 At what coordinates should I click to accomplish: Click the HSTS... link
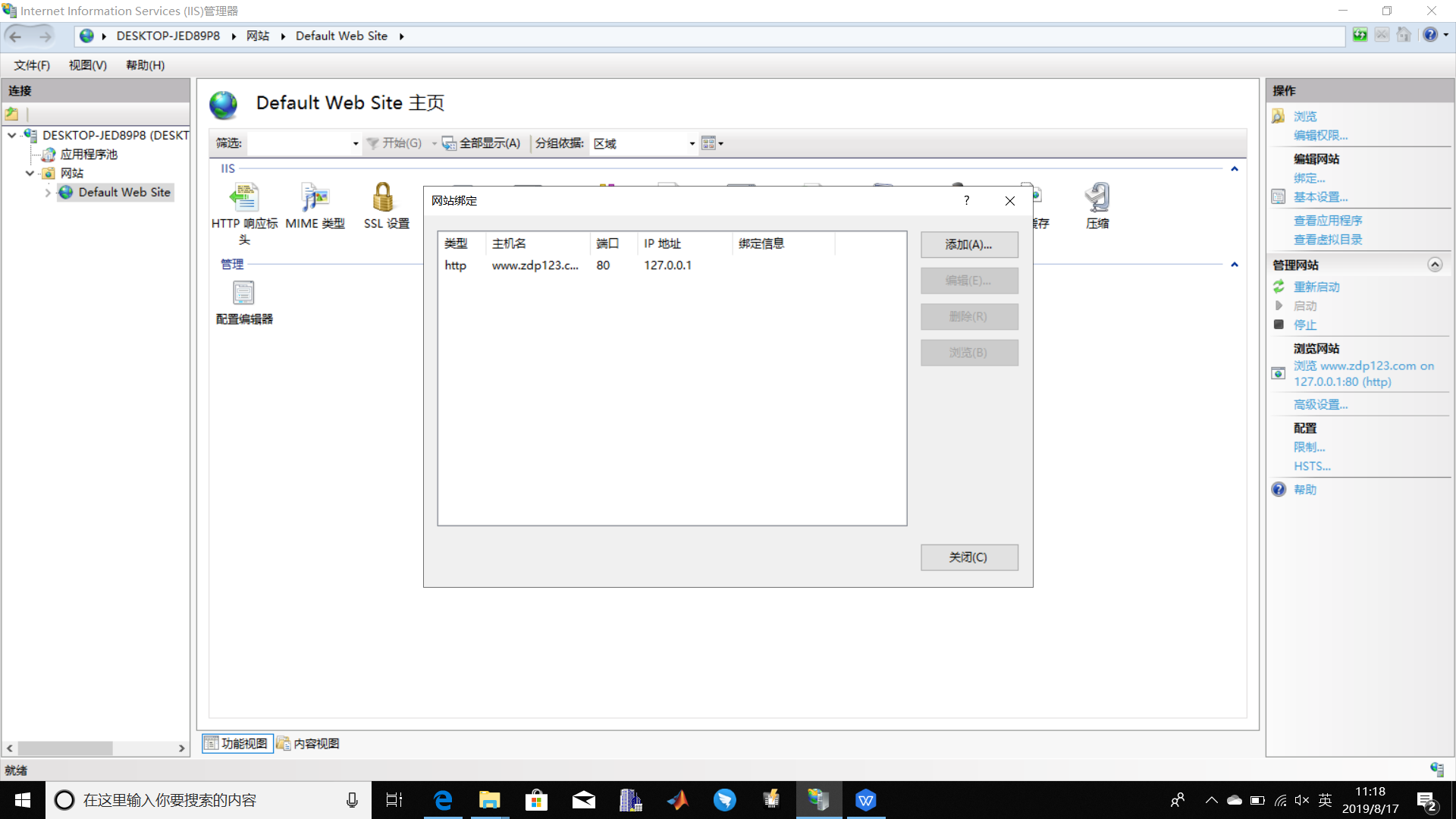click(1312, 466)
